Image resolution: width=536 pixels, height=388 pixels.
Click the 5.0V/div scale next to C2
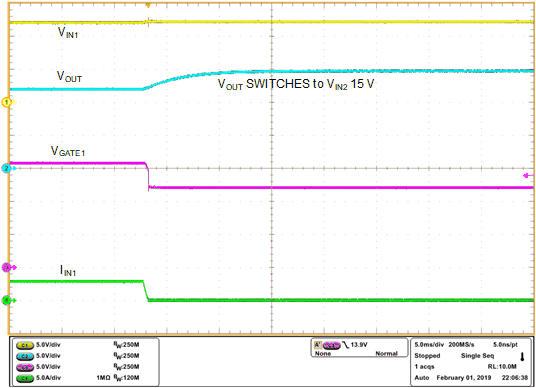coord(48,356)
